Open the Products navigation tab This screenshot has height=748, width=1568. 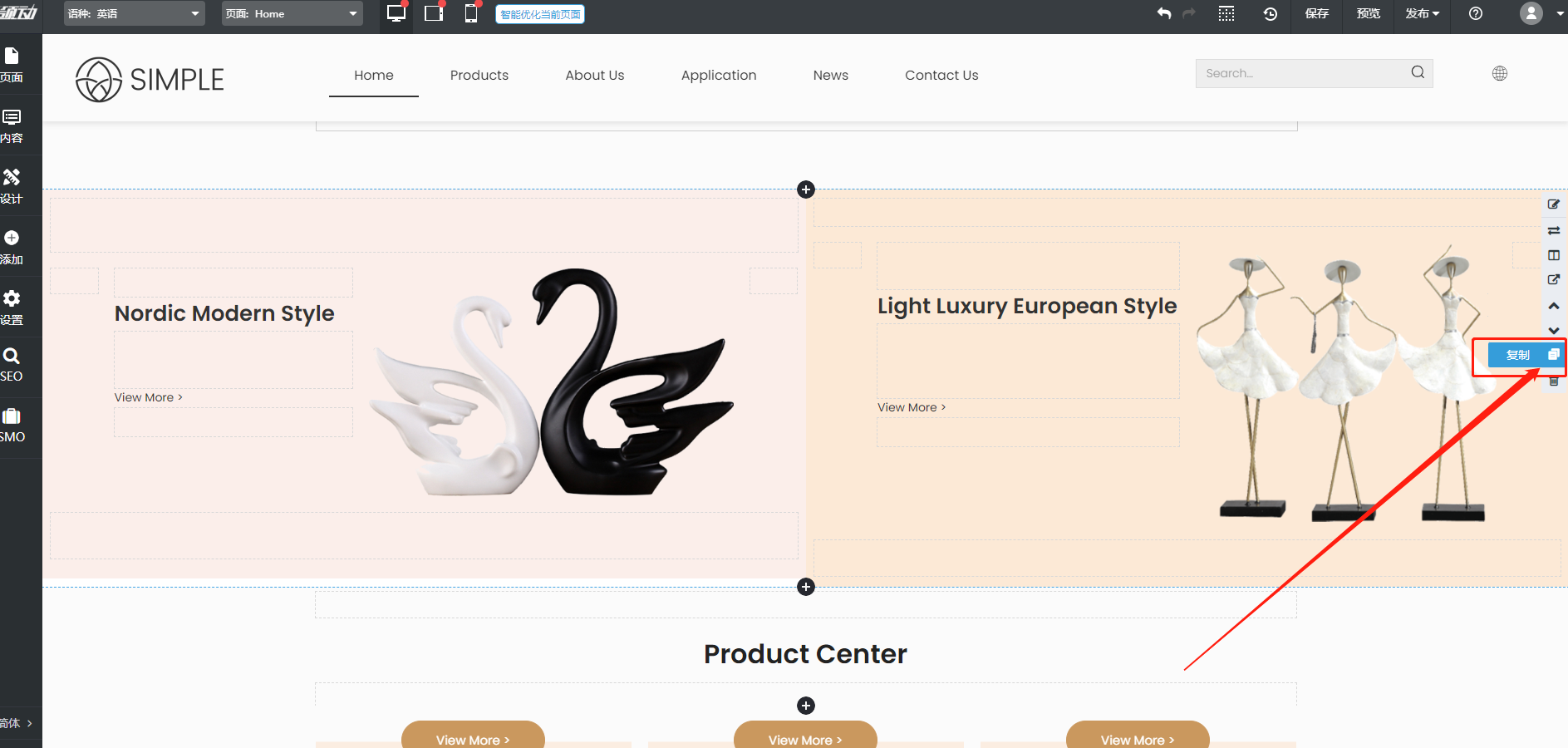[x=479, y=76]
